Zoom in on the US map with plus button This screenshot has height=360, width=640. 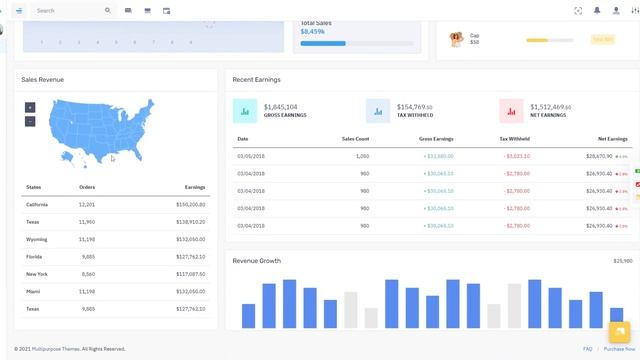click(30, 107)
